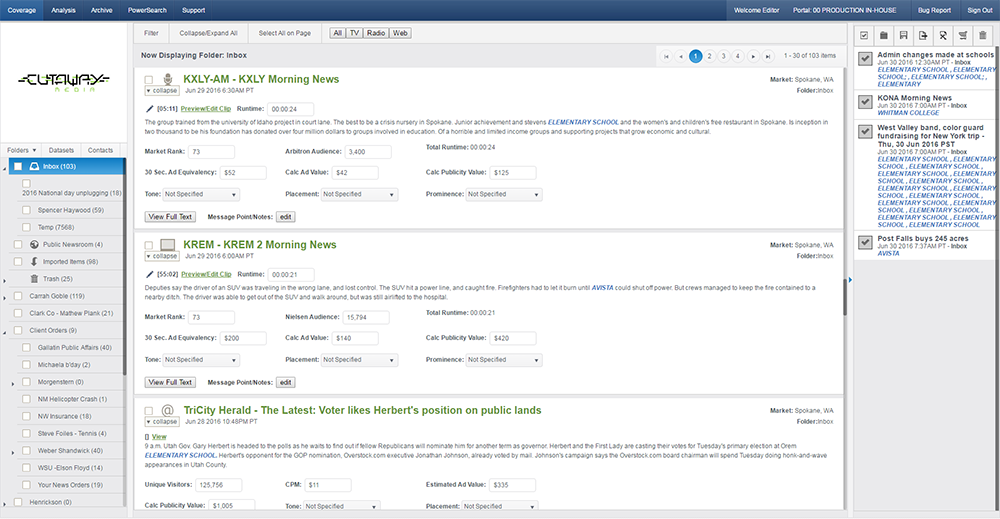Click the @ web icon beside the TriCity Herald story

click(168, 411)
